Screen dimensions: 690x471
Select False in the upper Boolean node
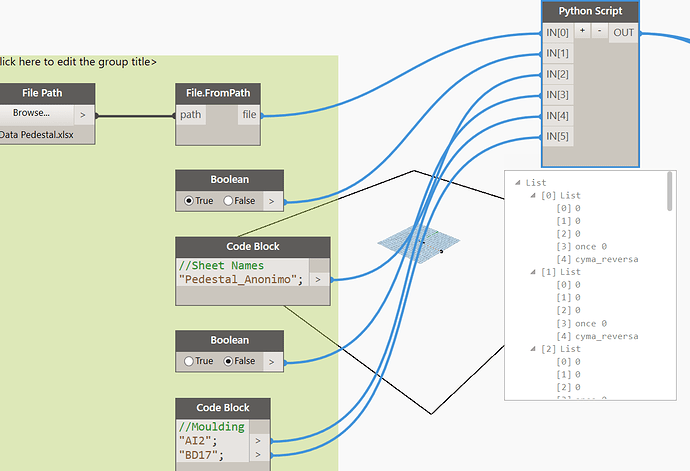point(228,201)
